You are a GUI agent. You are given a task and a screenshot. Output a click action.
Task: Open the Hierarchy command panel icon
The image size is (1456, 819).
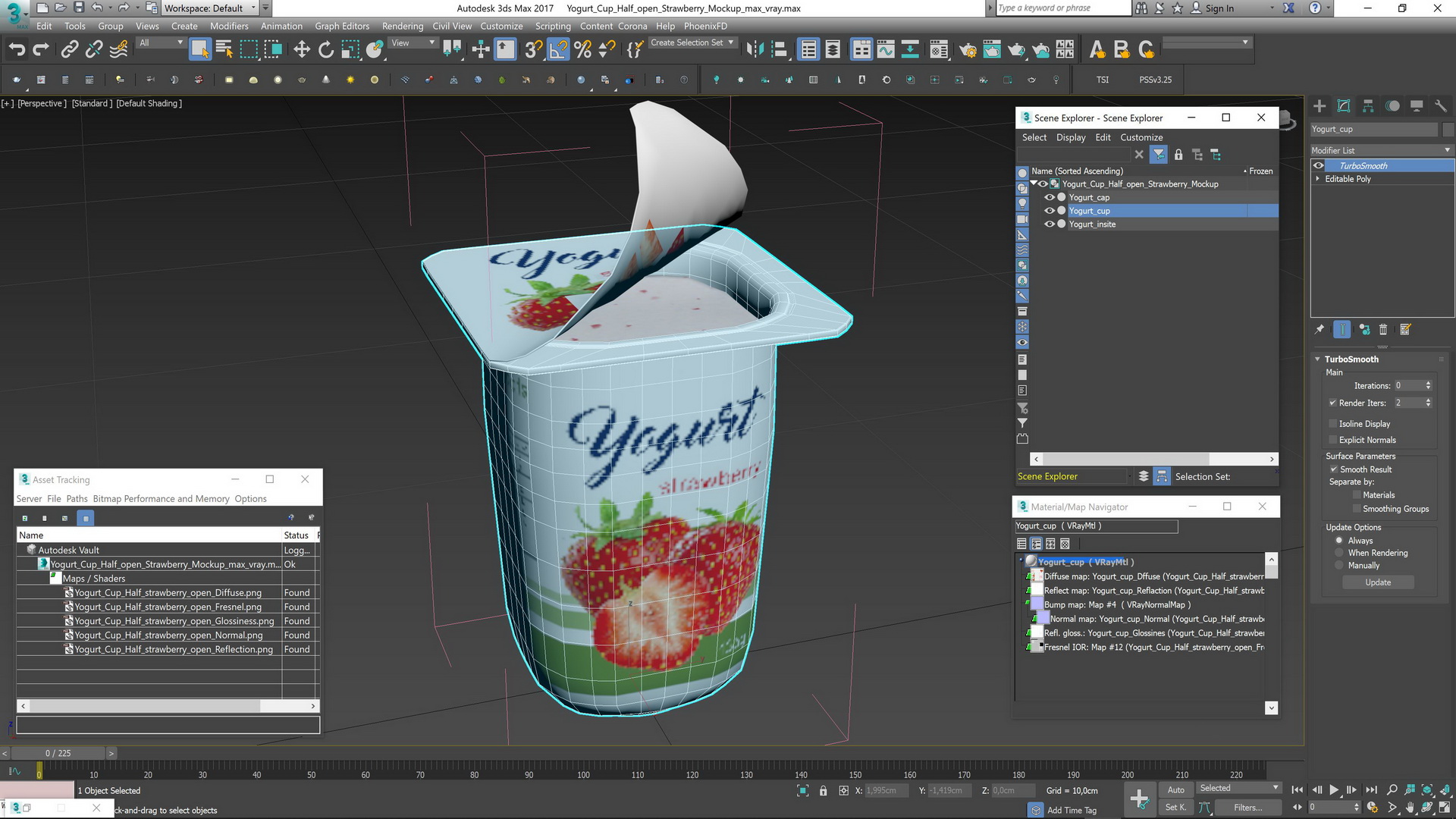click(x=1368, y=106)
